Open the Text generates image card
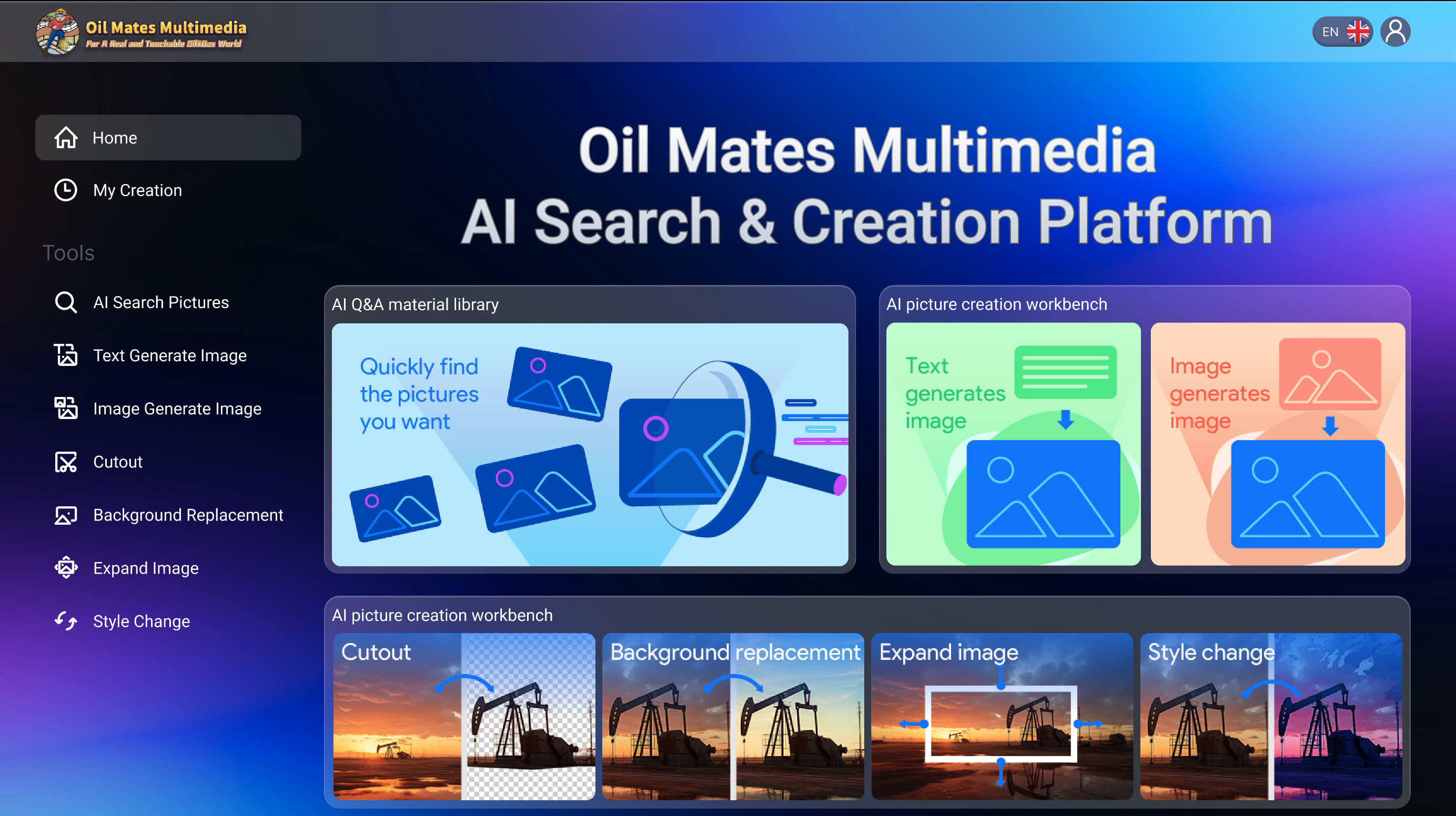 tap(1013, 444)
